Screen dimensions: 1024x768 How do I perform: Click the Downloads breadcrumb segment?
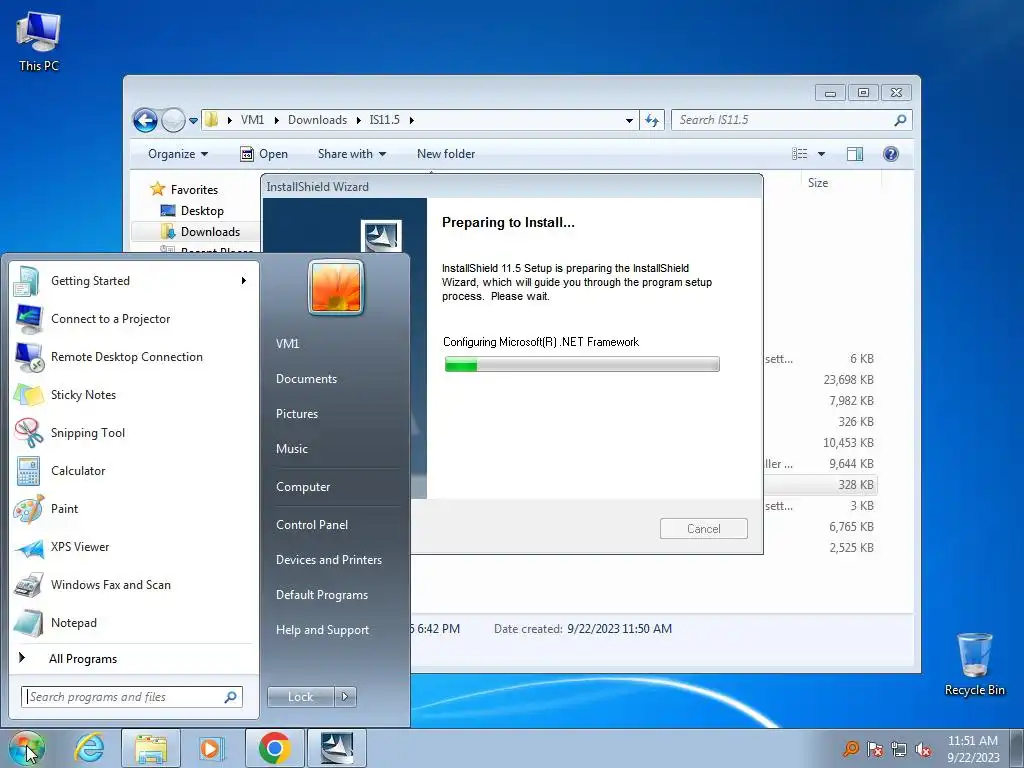coord(317,120)
